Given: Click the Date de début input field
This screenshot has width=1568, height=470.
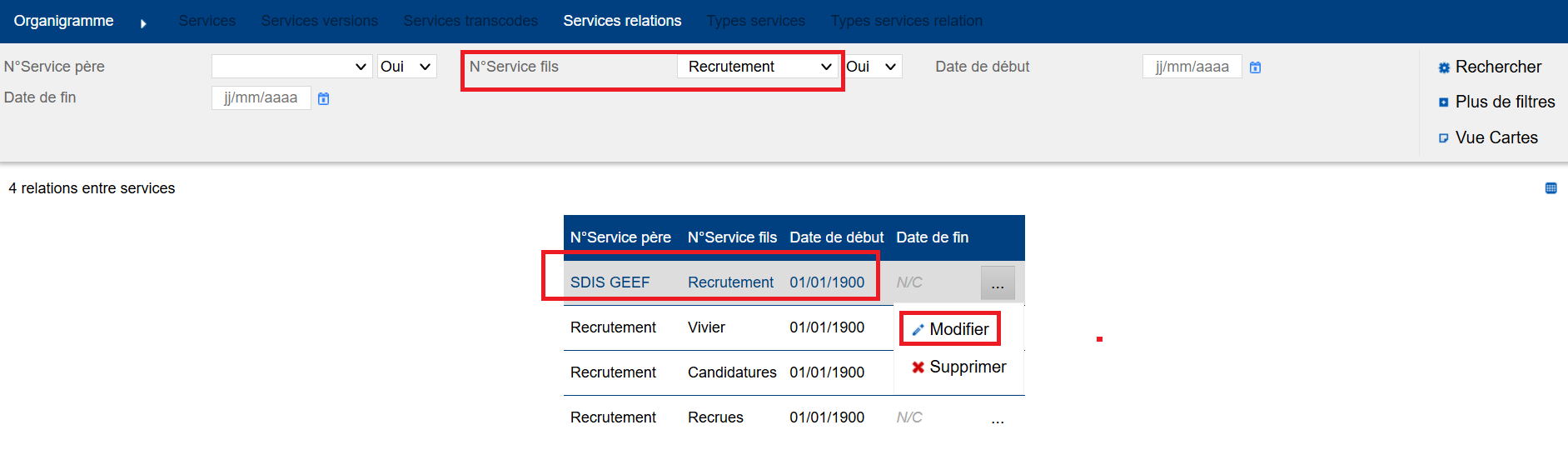Looking at the screenshot, I should pyautogui.click(x=1192, y=67).
